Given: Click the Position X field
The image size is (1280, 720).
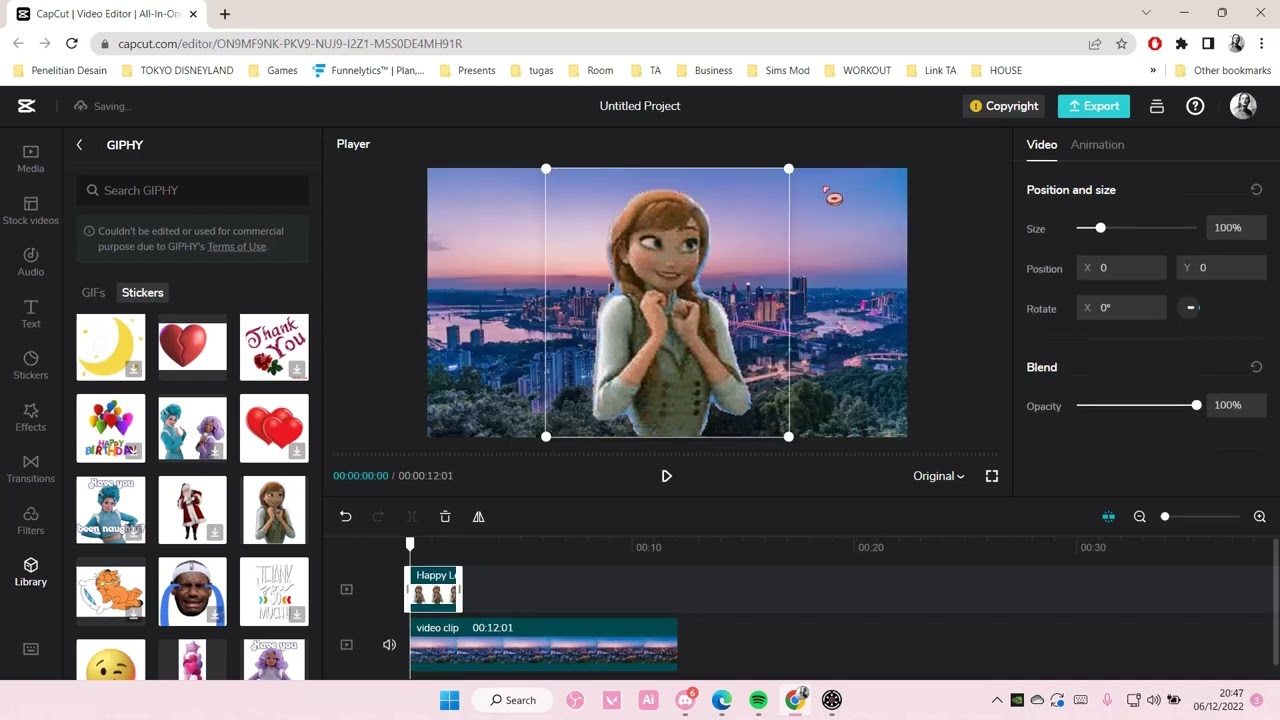Looking at the screenshot, I should tap(1122, 268).
